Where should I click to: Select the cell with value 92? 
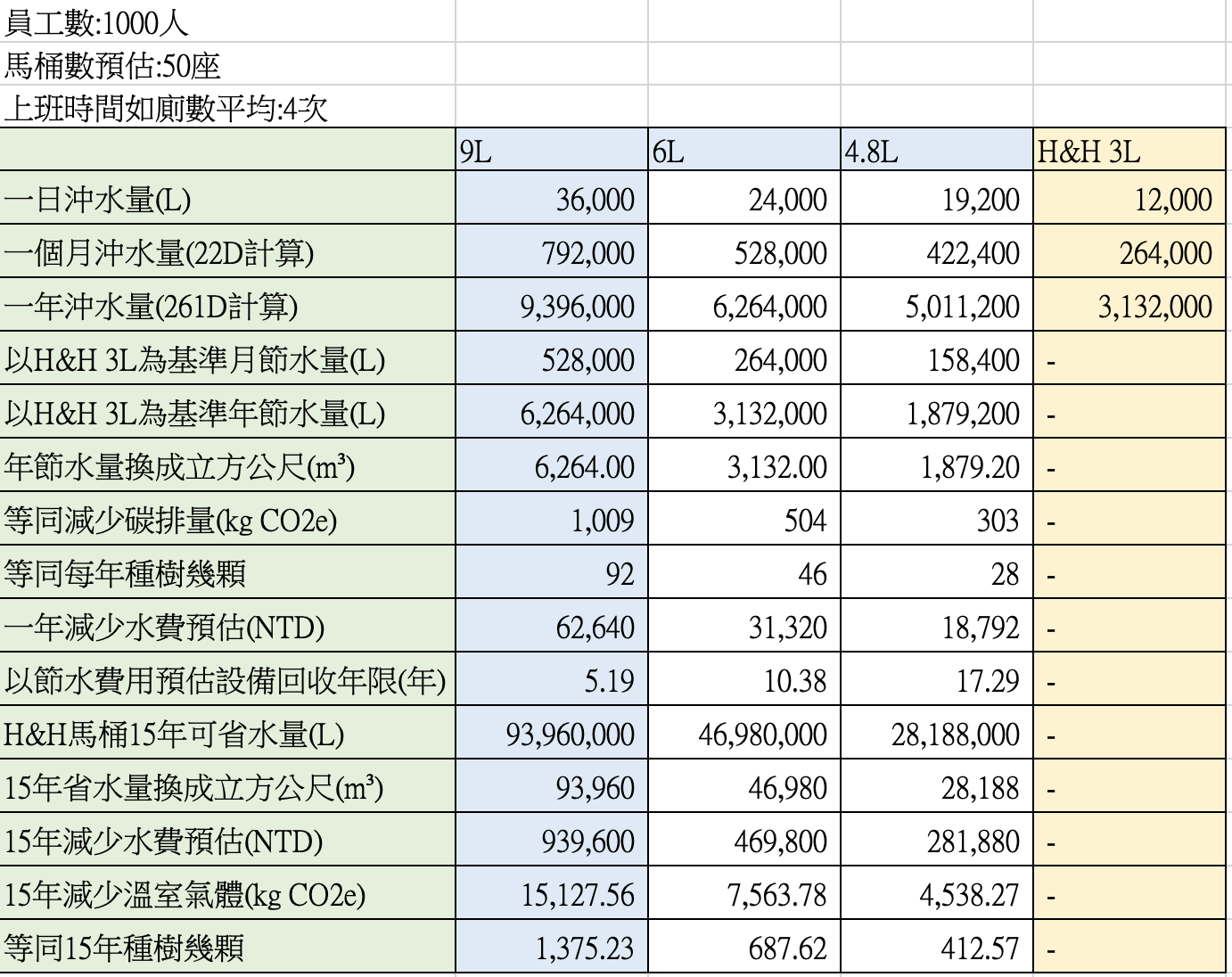click(552, 572)
